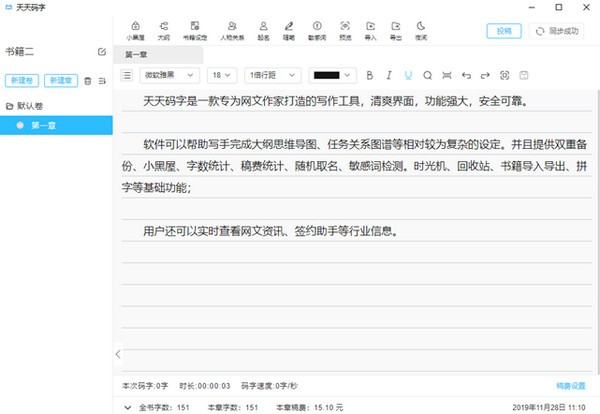Click the search magnifier in formatting bar
Viewport: 600px width, 414px height.
[x=427, y=75]
